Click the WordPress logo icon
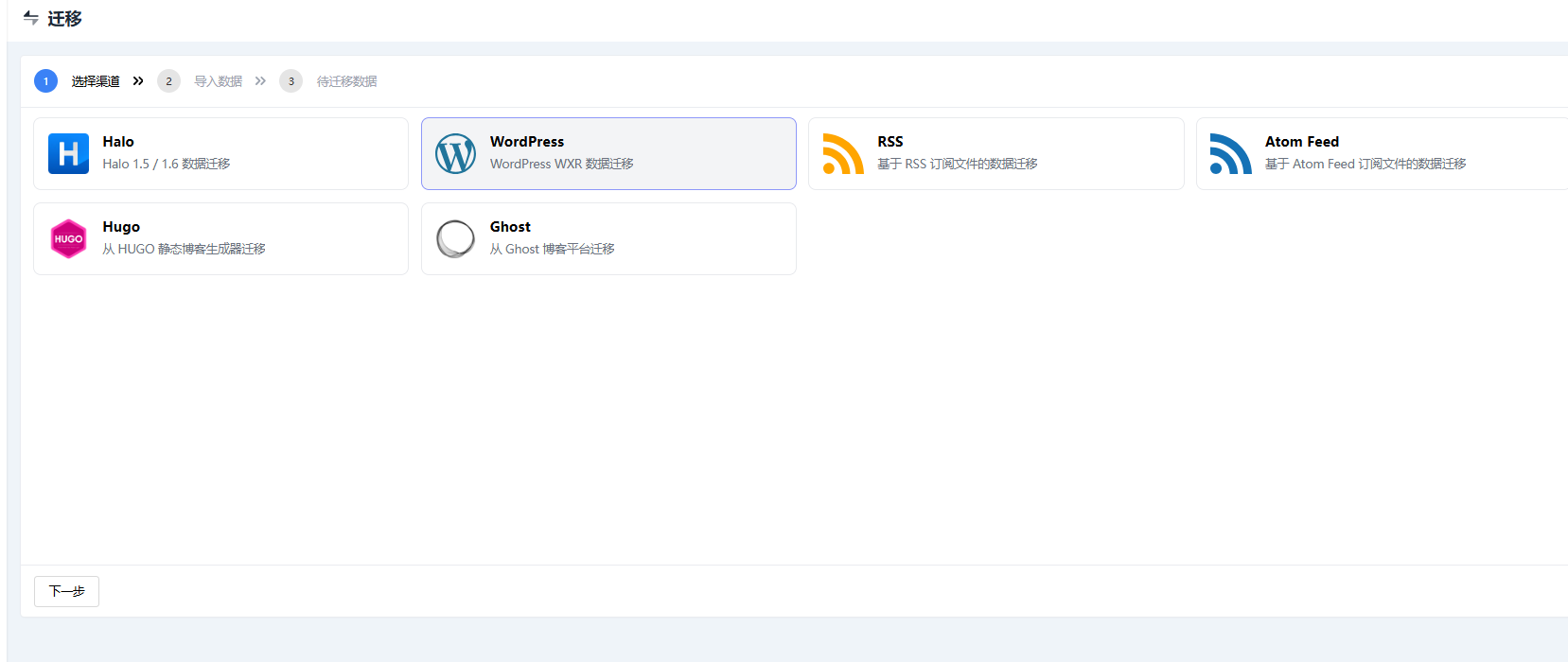Image resolution: width=1568 pixels, height=662 pixels. pyautogui.click(x=455, y=153)
